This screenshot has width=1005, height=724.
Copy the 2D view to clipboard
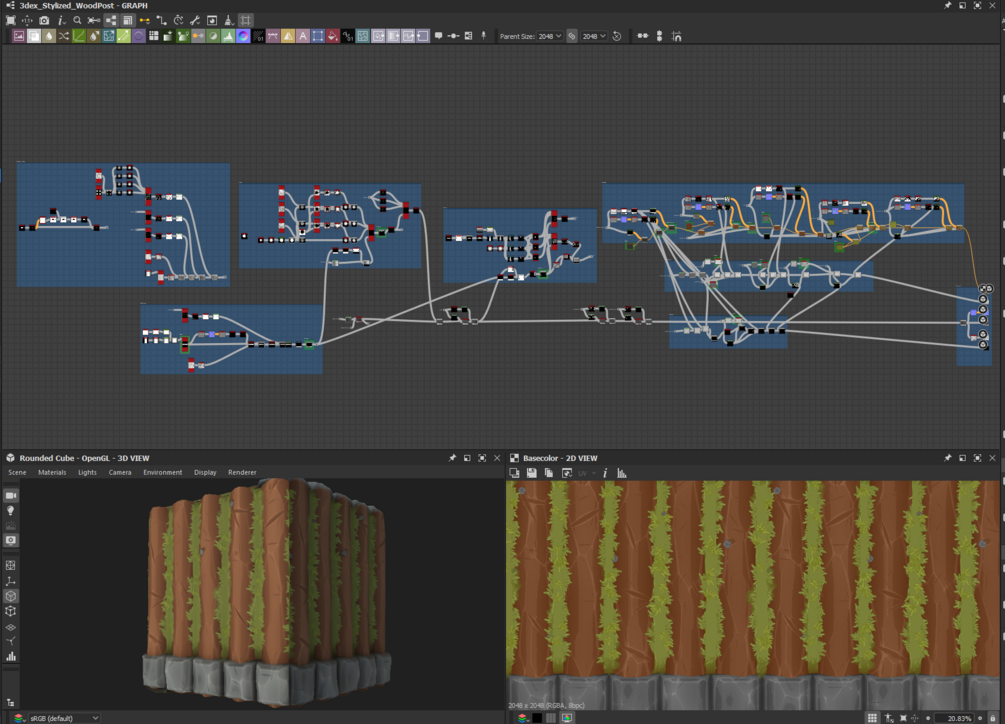pyautogui.click(x=549, y=473)
